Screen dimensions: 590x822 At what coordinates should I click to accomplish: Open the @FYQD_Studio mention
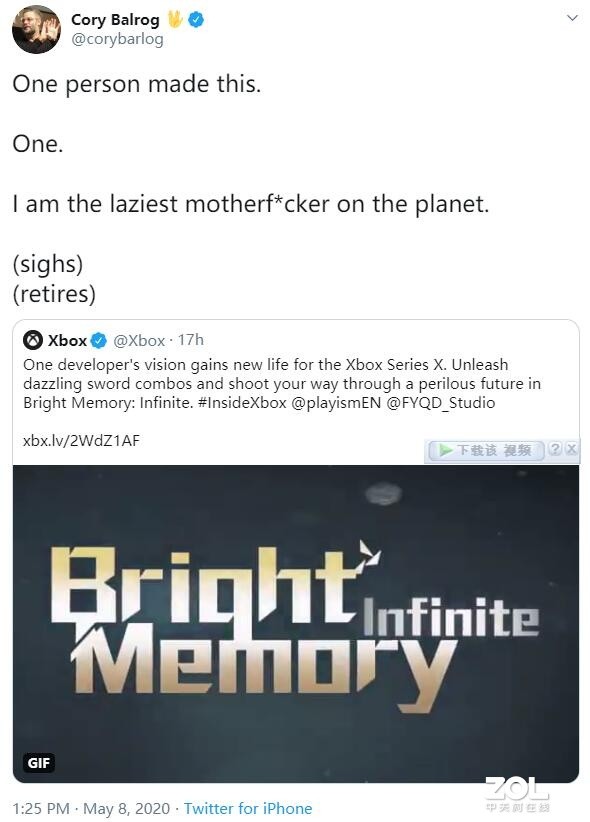(441, 403)
